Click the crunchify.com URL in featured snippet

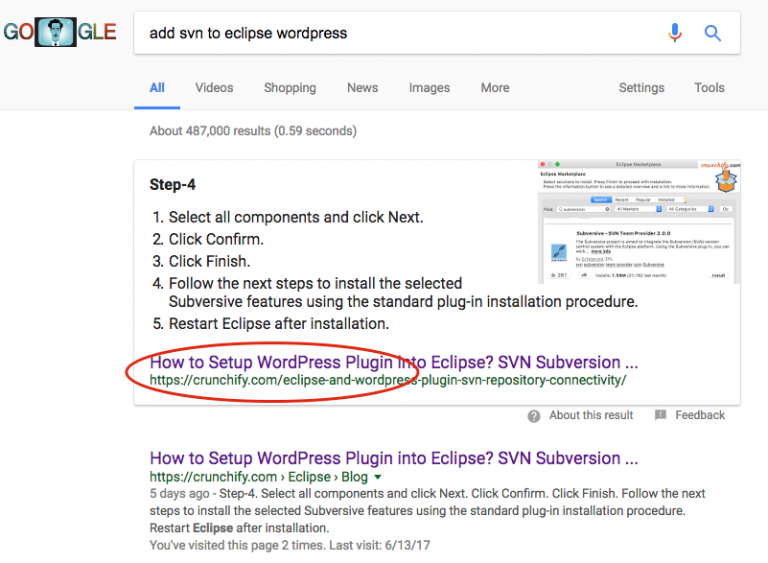[x=387, y=380]
